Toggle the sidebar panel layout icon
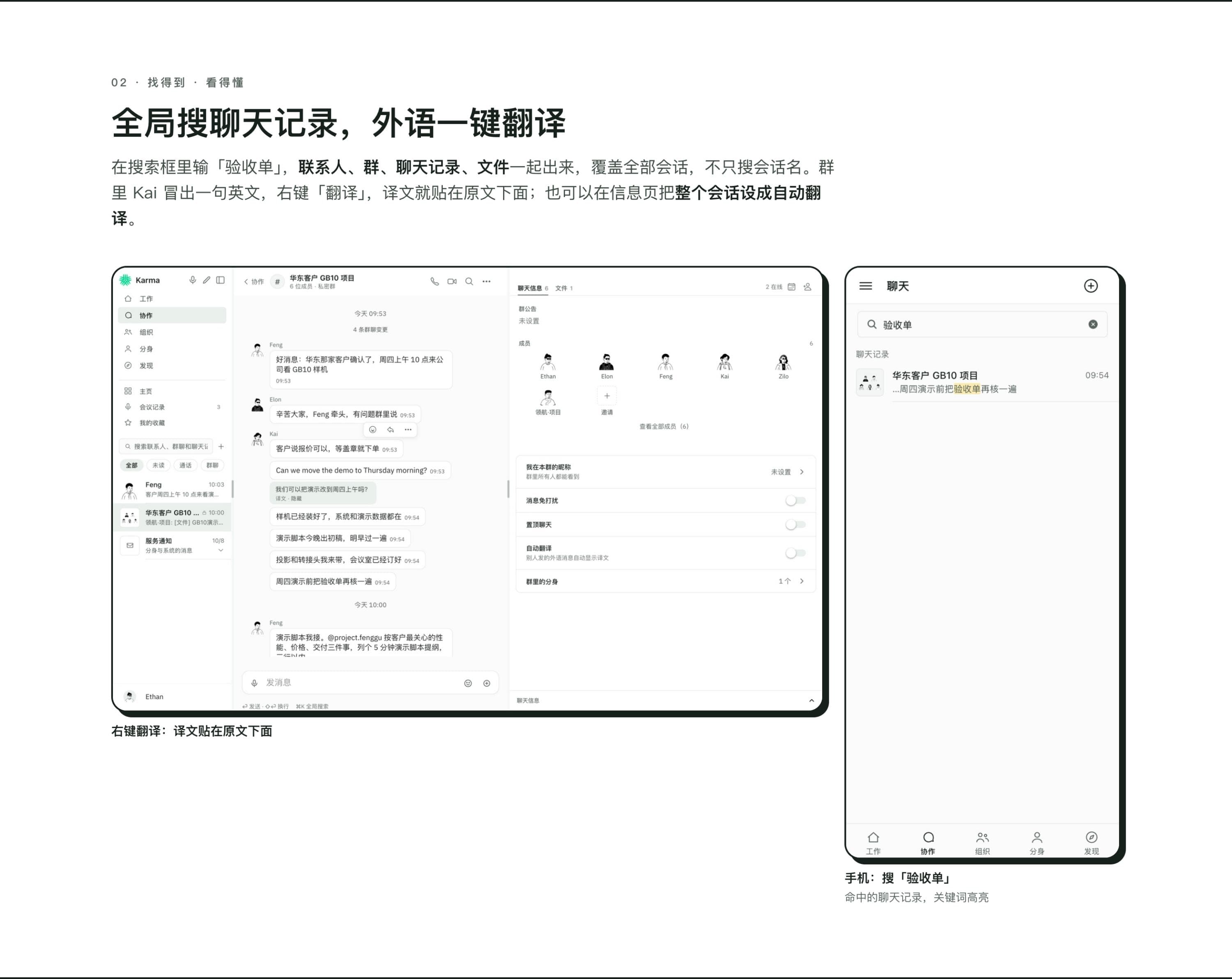This screenshot has height=979, width=1232. (x=220, y=280)
